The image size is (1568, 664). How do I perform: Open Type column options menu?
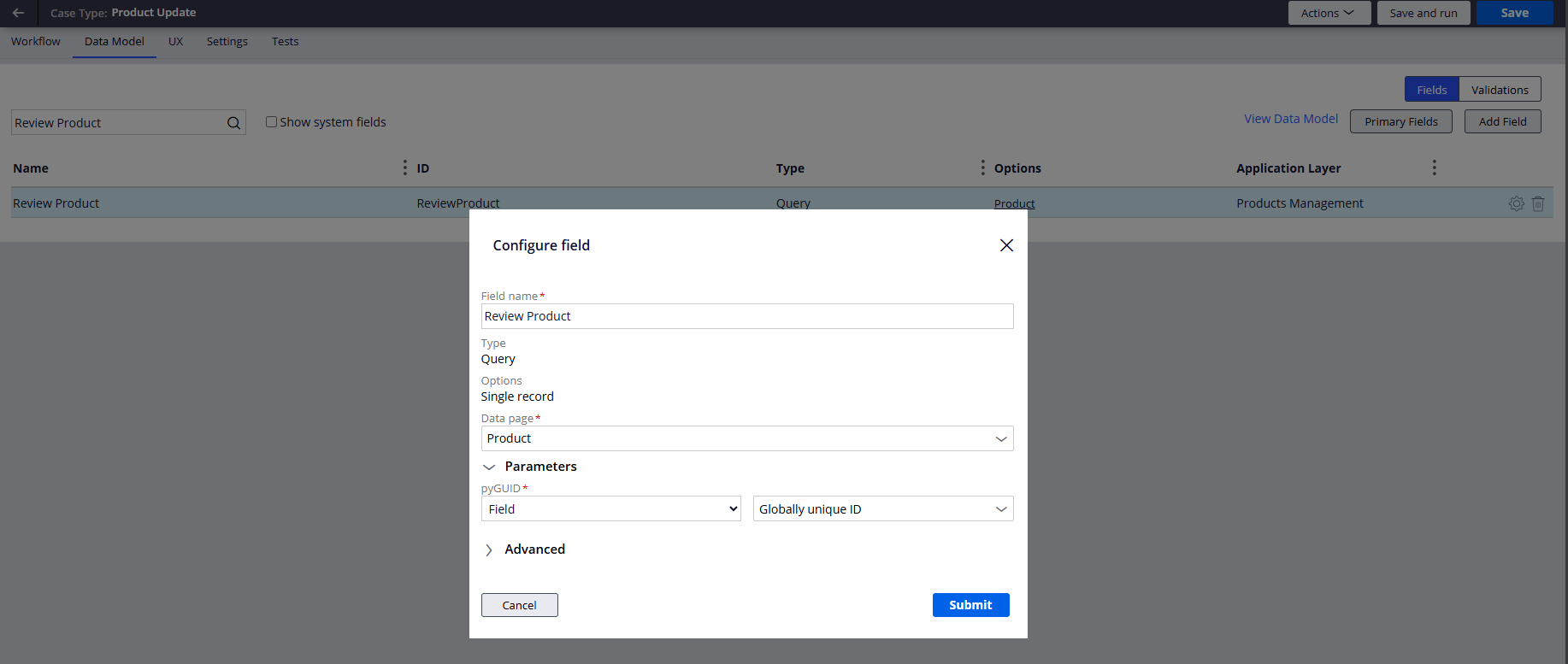coord(982,167)
